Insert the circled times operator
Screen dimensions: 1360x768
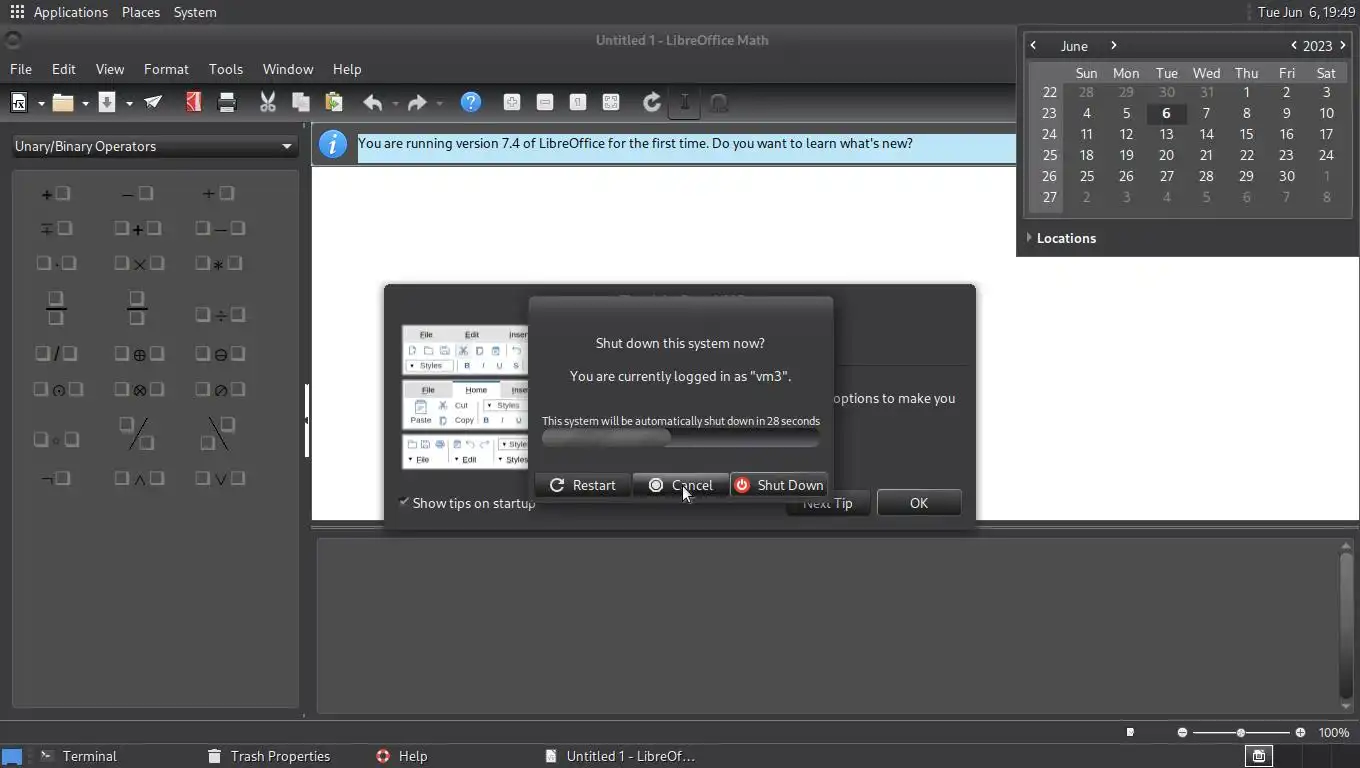(138, 389)
